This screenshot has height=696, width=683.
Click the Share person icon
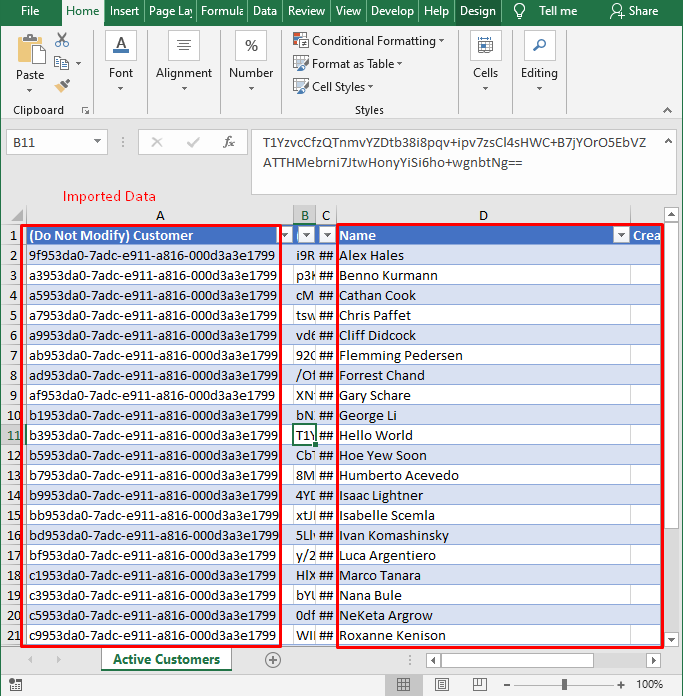617,11
